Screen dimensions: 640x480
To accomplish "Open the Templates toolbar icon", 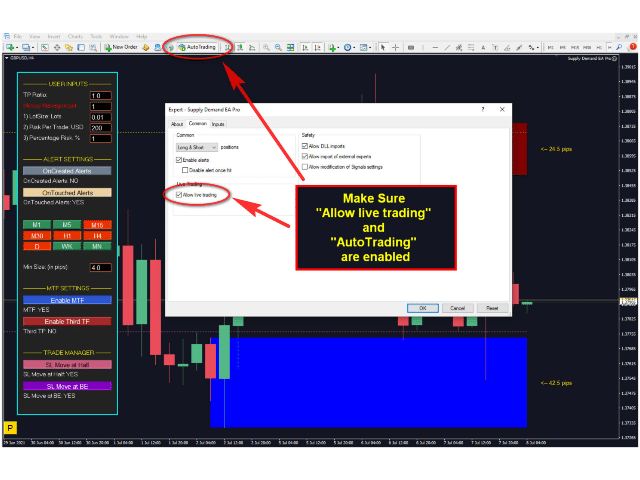I will point(364,47).
